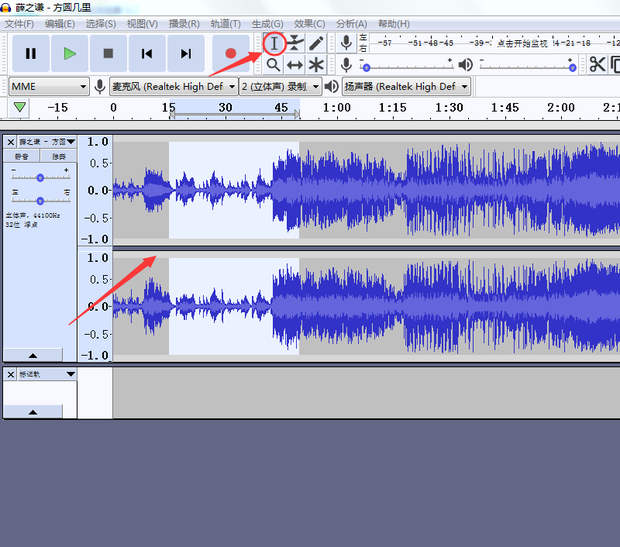Solo the 薛之谦 track with 独奏

(59, 157)
